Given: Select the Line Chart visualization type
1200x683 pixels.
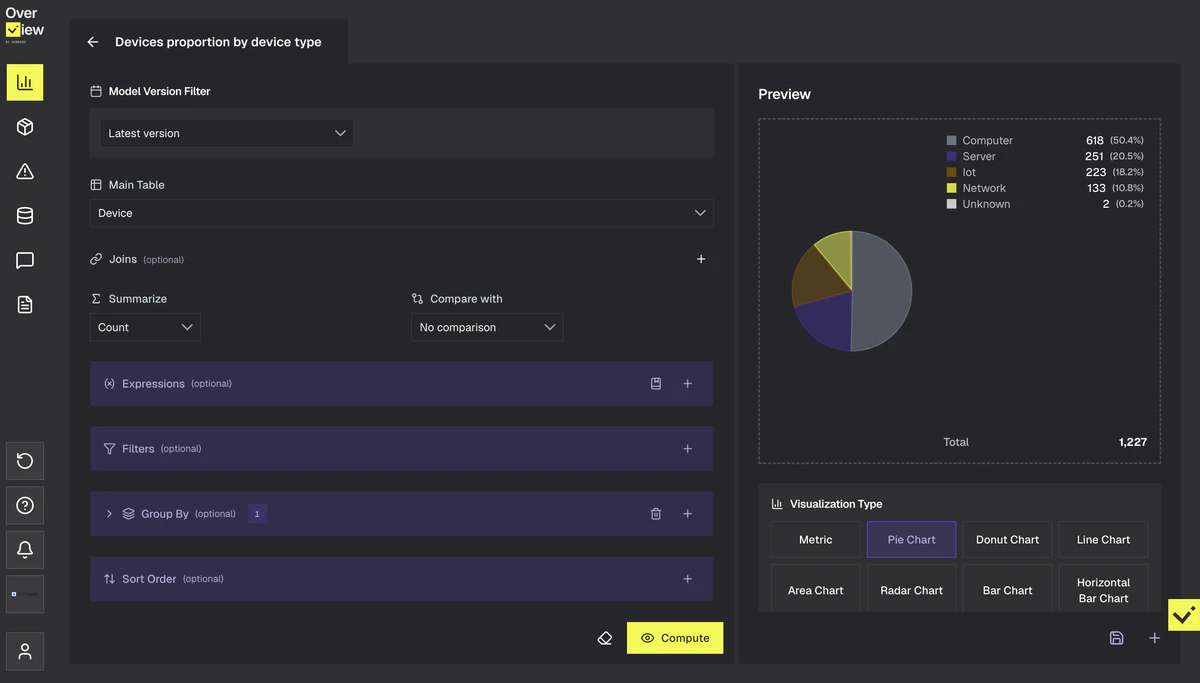Looking at the screenshot, I should [1103, 540].
